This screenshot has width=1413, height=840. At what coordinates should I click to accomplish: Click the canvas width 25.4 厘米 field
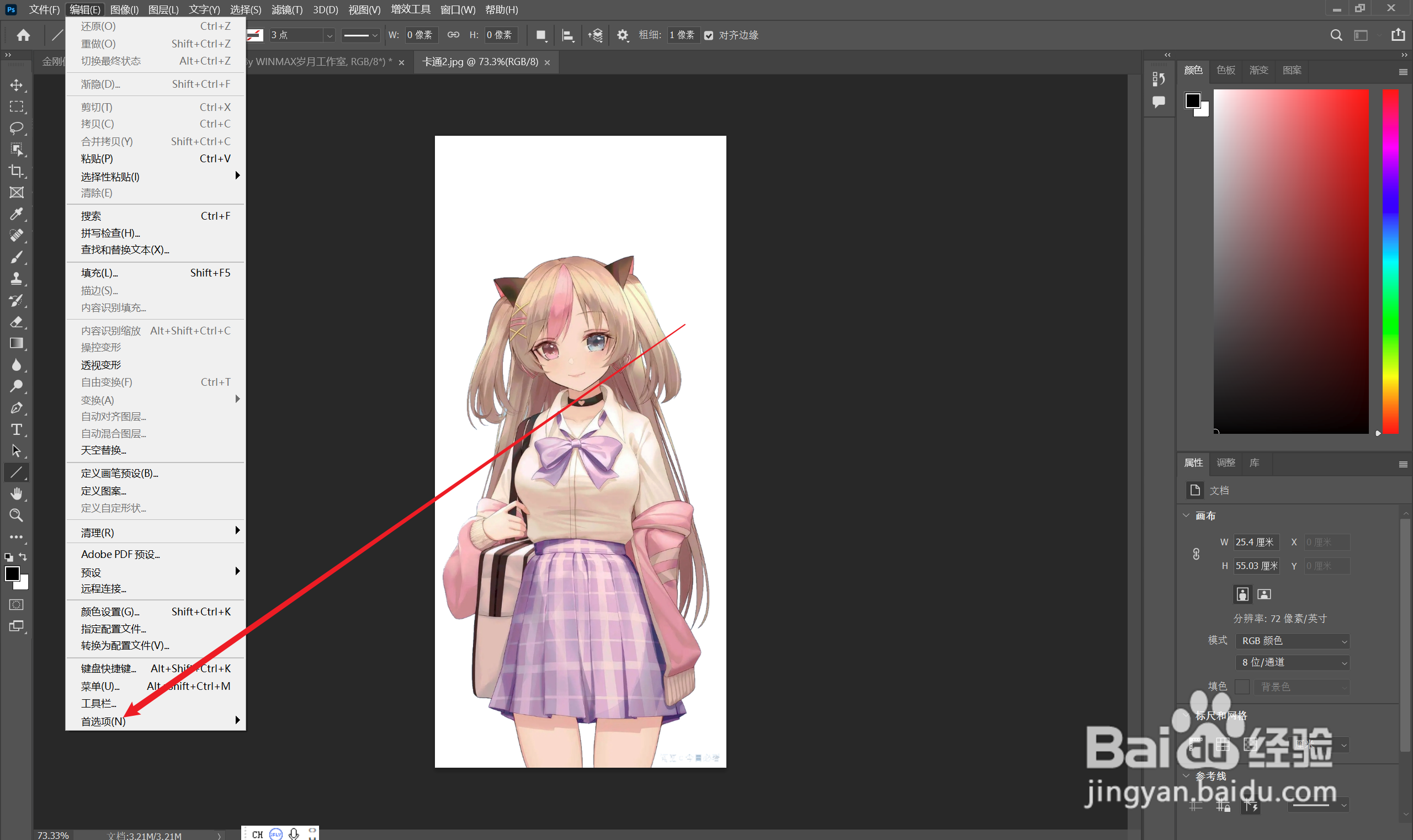(x=1256, y=542)
